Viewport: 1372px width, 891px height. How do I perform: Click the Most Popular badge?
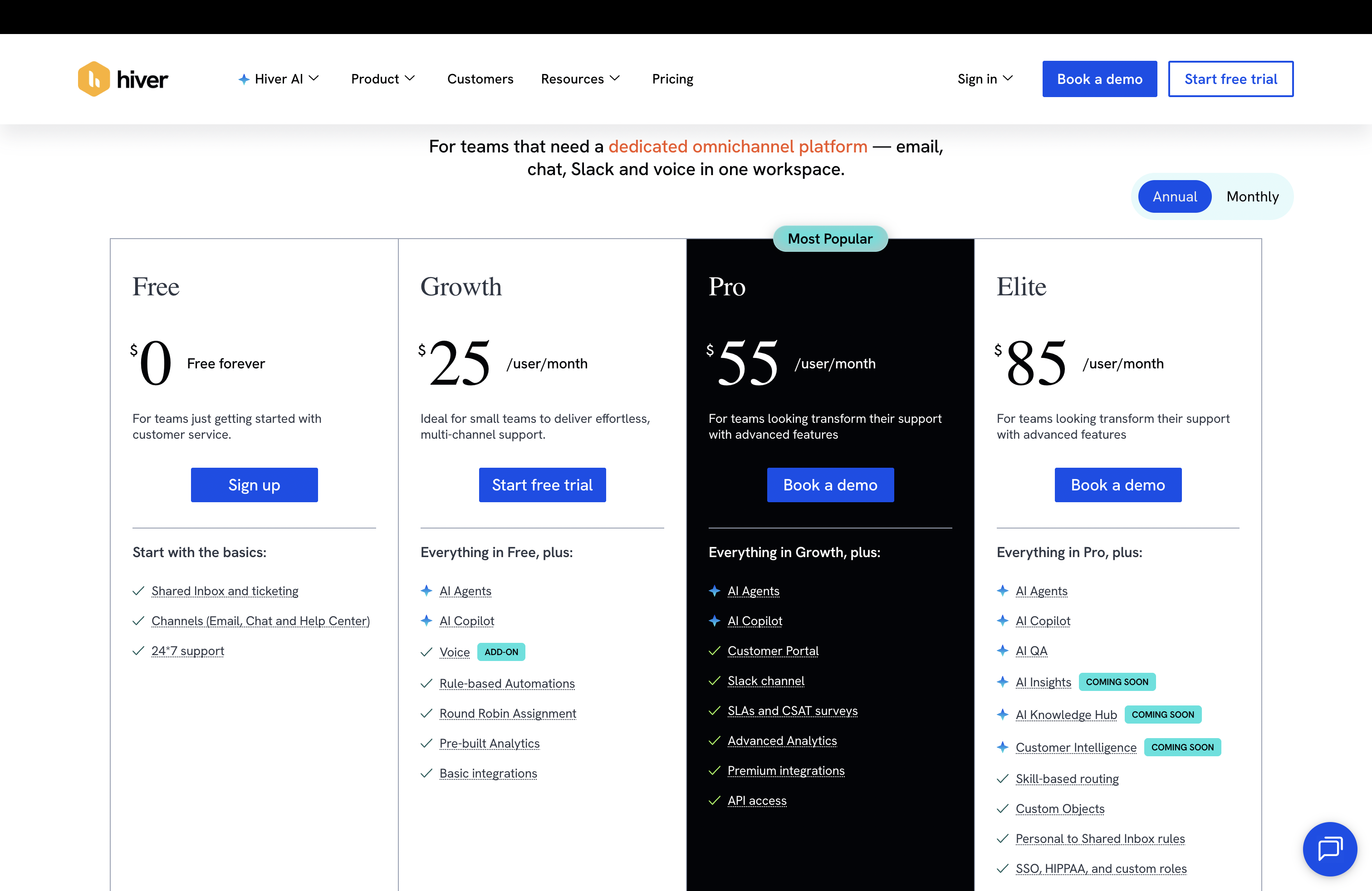[830, 239]
